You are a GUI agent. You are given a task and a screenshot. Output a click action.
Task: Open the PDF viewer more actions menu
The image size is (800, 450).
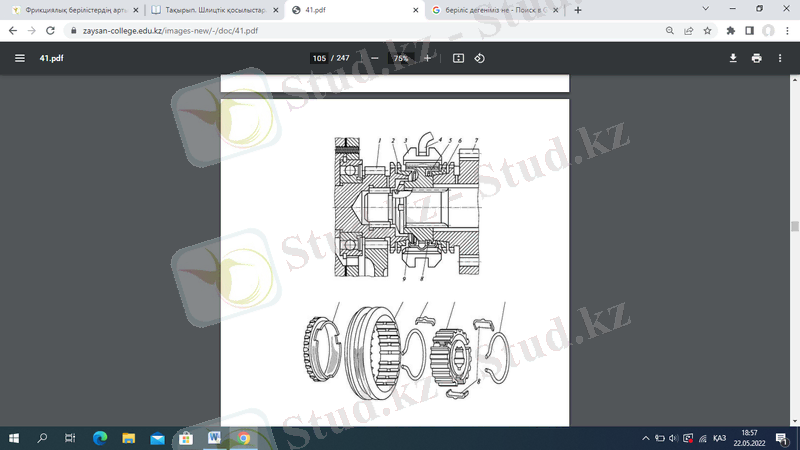pos(780,58)
